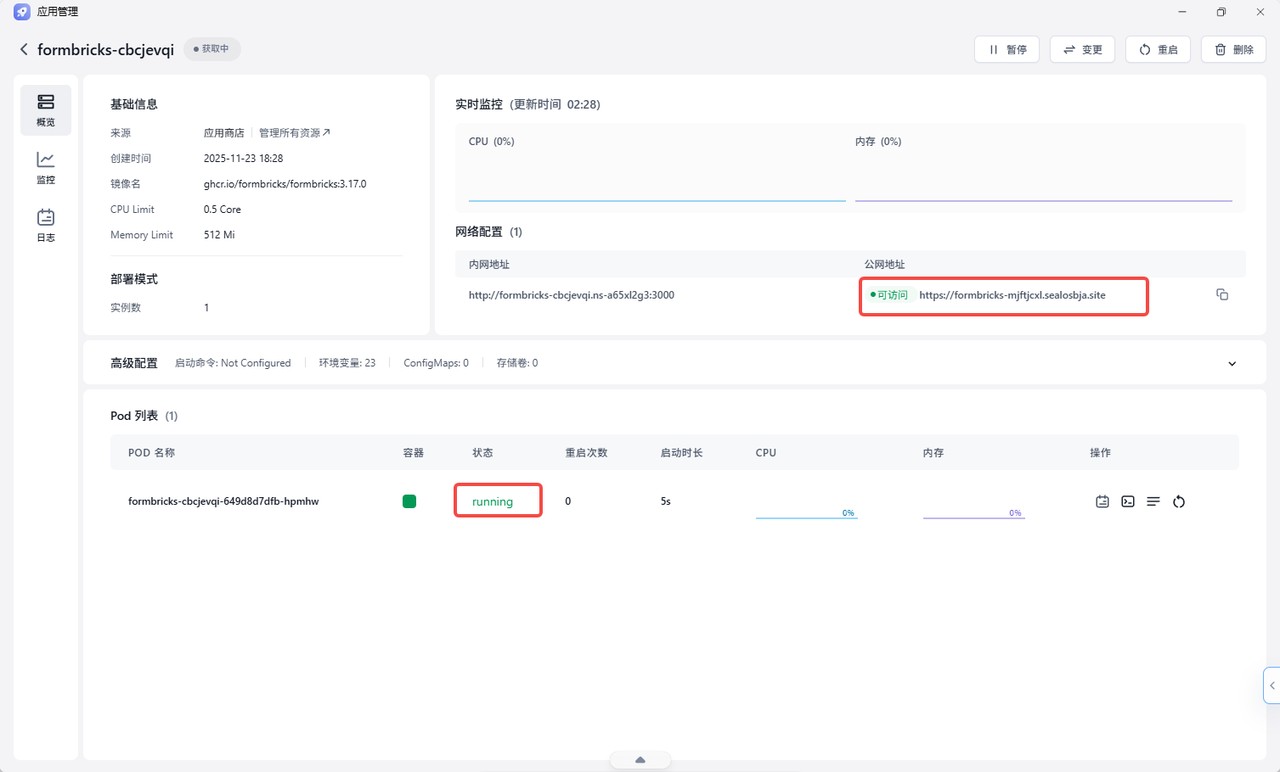Click the 可访问 accessible status tag
This screenshot has width=1280, height=772.
(889, 295)
